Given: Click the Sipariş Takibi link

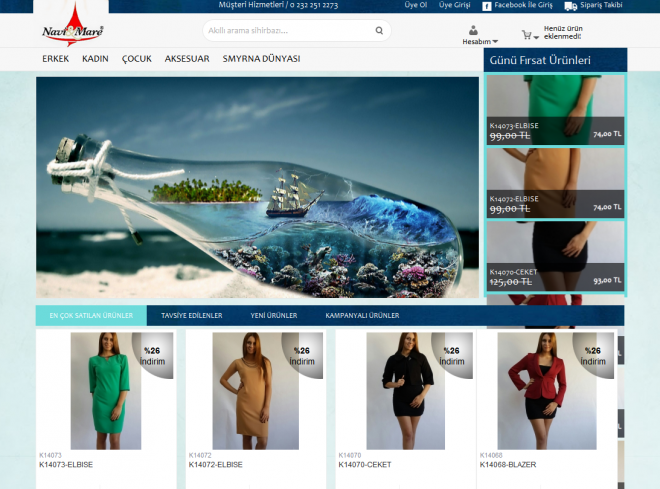Looking at the screenshot, I should [601, 5].
